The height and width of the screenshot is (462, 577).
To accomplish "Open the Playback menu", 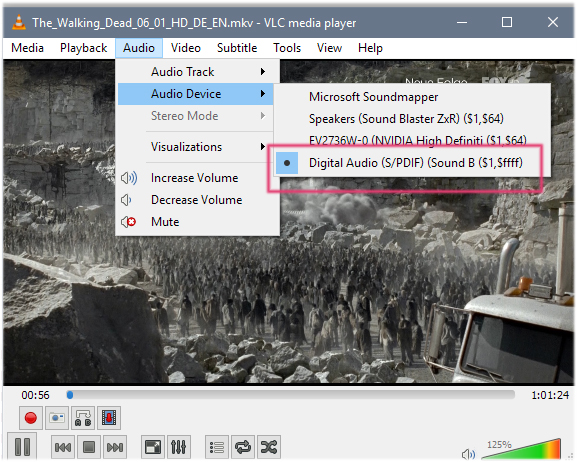I will pos(84,48).
